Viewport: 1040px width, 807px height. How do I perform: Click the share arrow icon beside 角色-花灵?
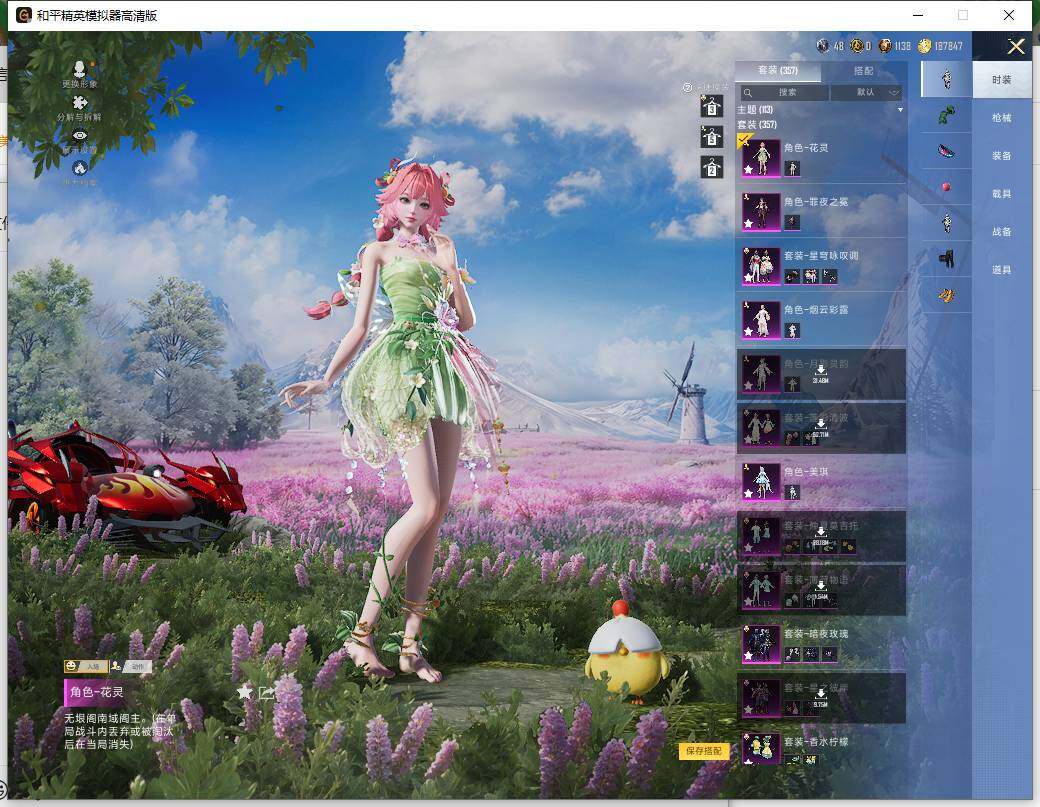tap(267, 692)
